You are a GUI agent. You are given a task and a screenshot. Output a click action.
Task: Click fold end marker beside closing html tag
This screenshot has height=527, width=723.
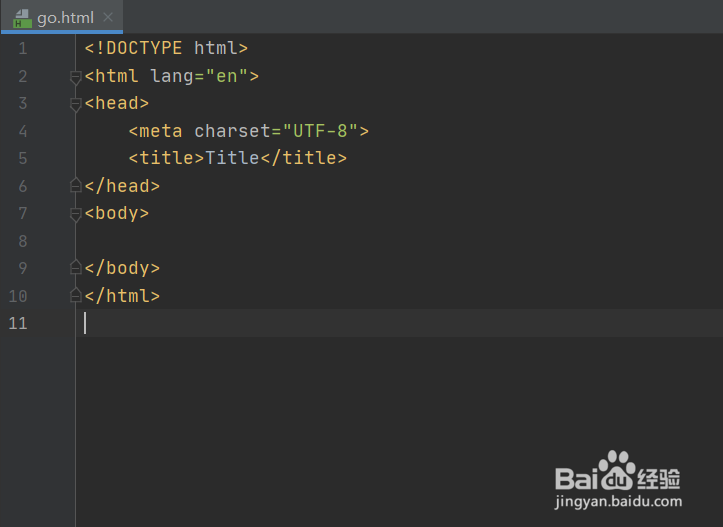click(x=75, y=296)
